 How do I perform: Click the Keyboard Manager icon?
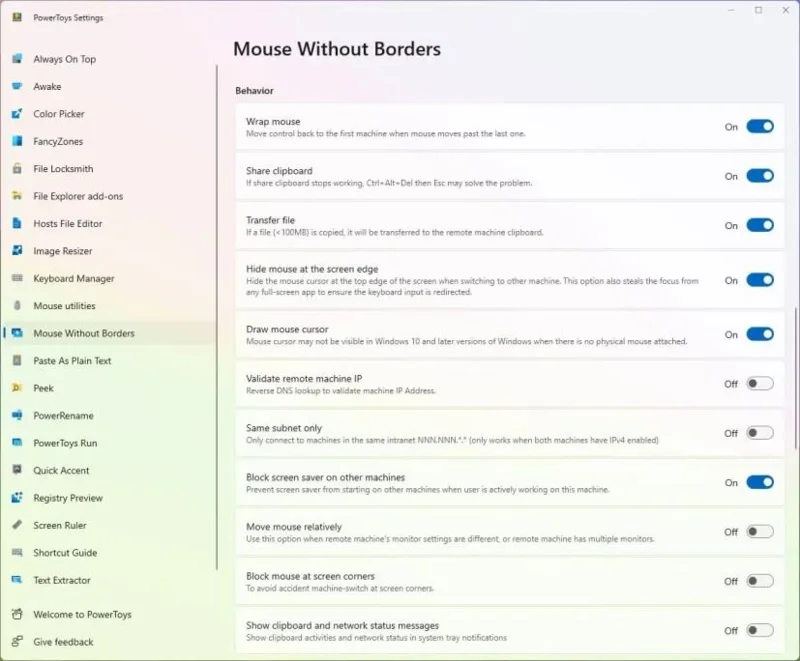pos(17,278)
